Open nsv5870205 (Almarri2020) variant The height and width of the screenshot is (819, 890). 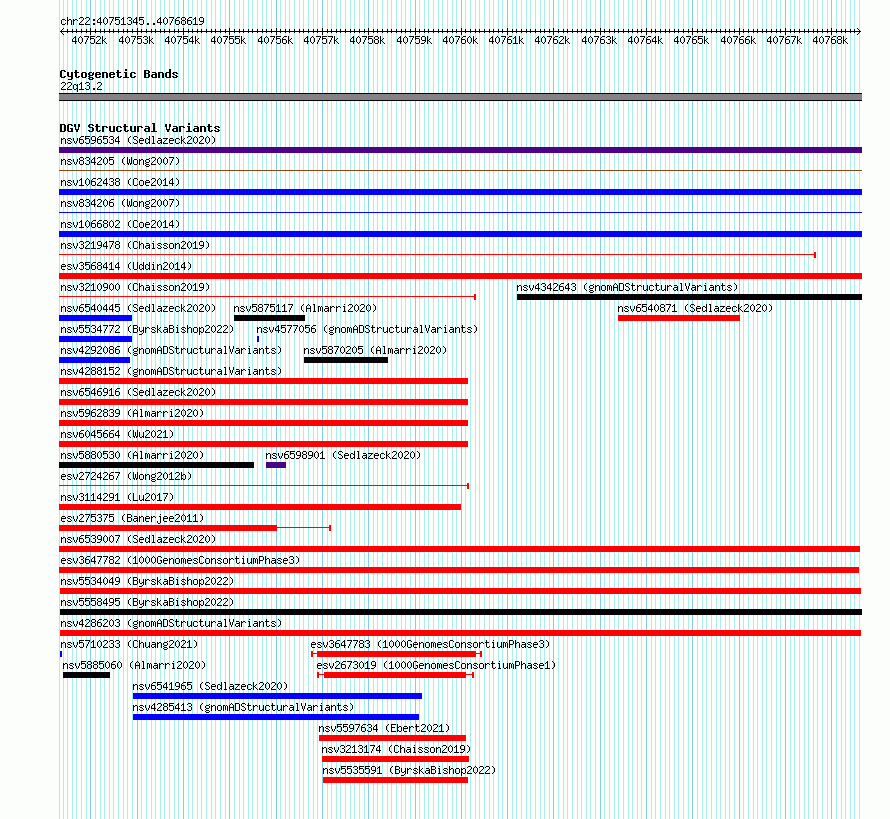375,350
